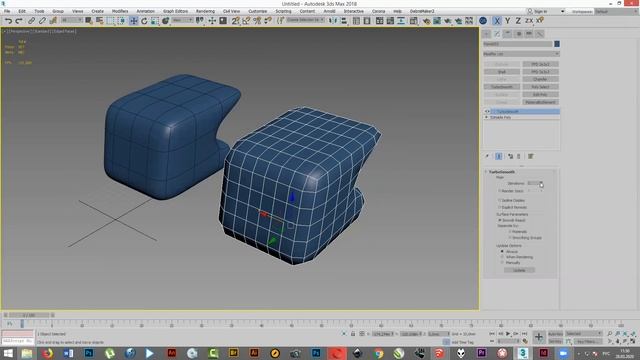Viewport: 640px width, 360px height.
Task: Activate the Select and Rotate tool
Action: [x=144, y=21]
